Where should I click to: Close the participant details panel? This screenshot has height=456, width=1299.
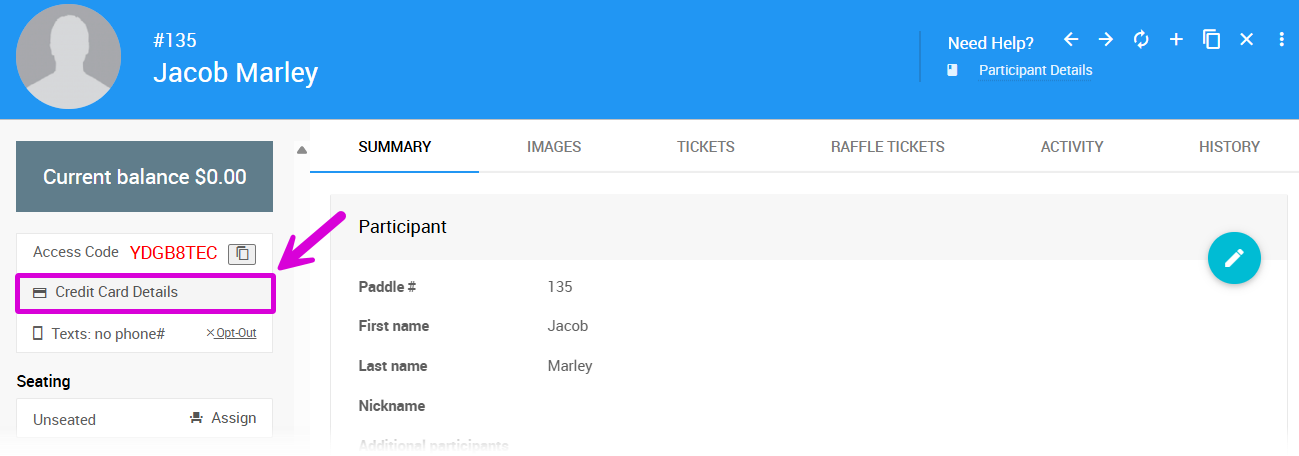(x=1246, y=40)
